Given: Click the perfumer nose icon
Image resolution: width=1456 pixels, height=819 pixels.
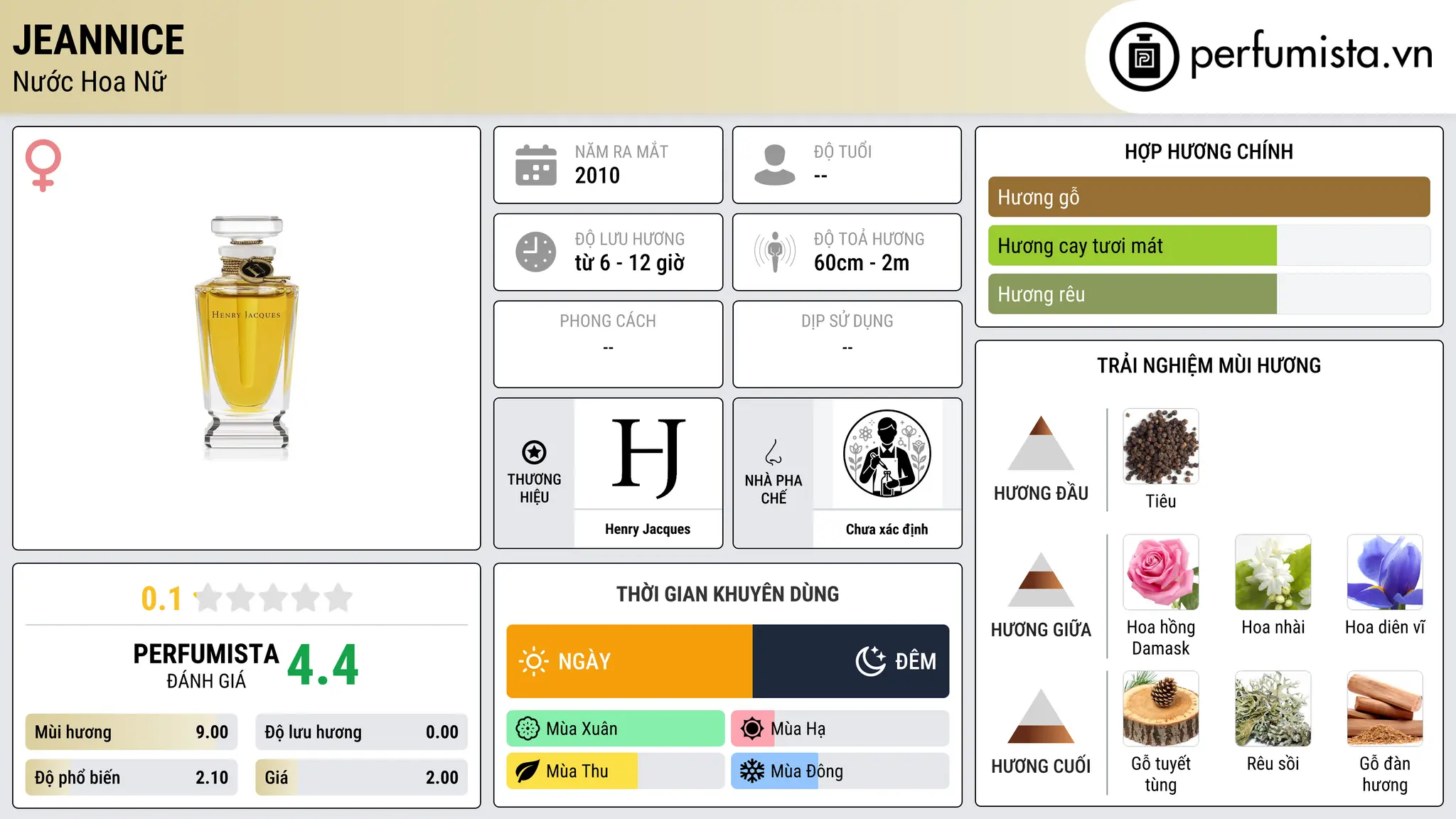Looking at the screenshot, I should pyautogui.click(x=773, y=452).
